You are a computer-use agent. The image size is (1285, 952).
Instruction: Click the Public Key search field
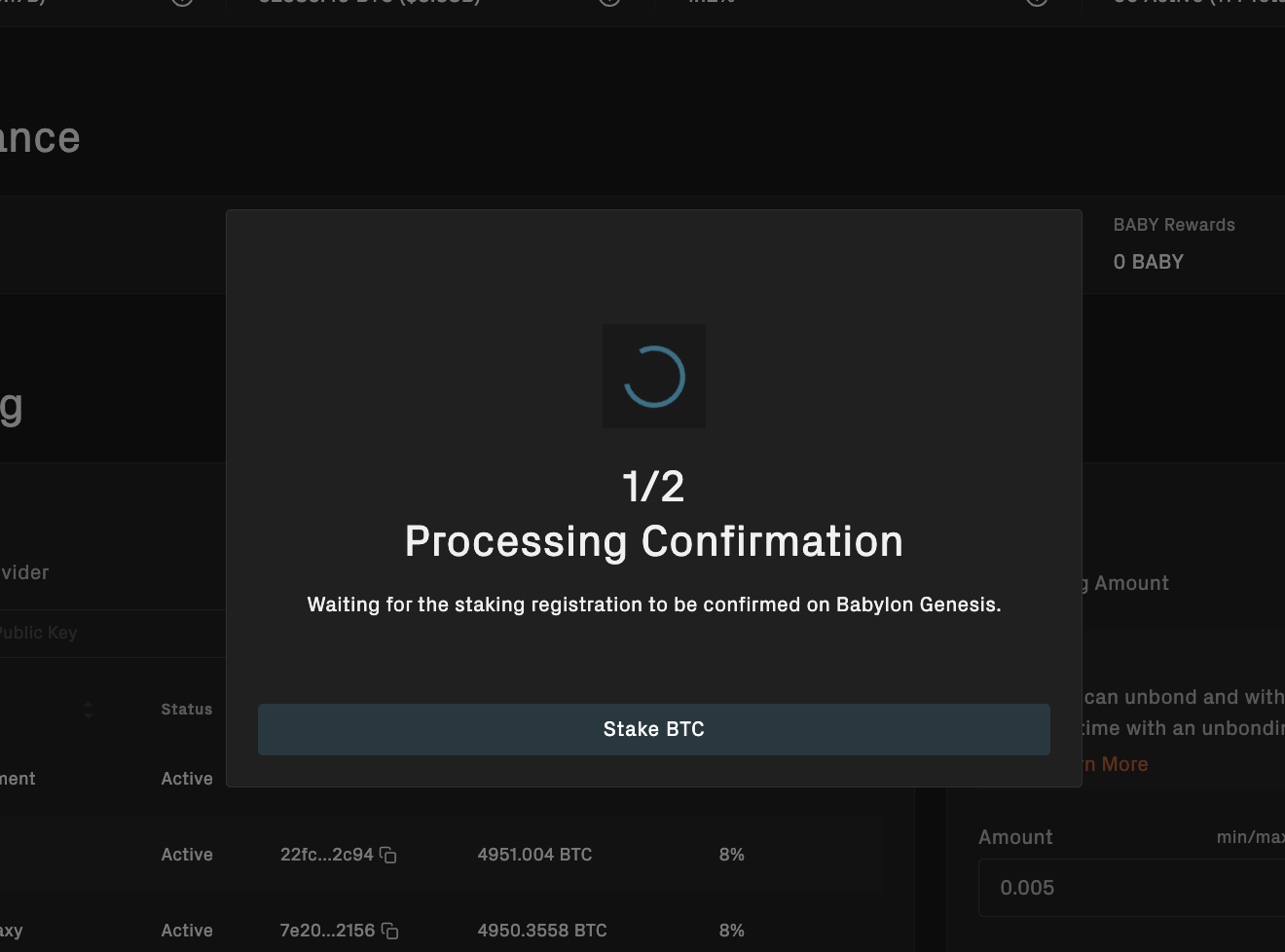(x=113, y=633)
